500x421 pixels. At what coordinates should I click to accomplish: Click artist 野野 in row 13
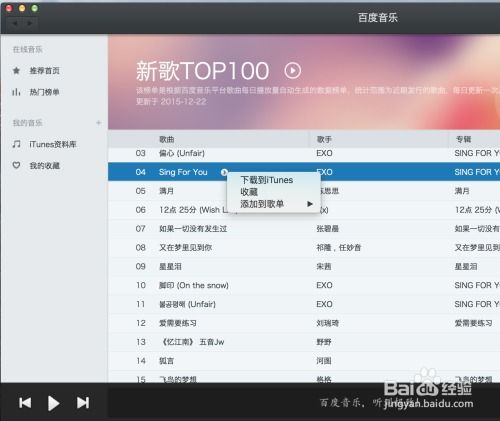[324, 342]
